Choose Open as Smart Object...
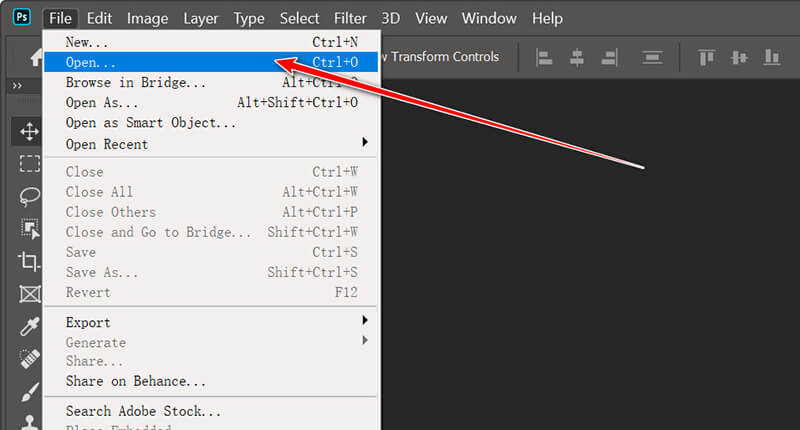This screenshot has width=800, height=430. (x=211, y=122)
